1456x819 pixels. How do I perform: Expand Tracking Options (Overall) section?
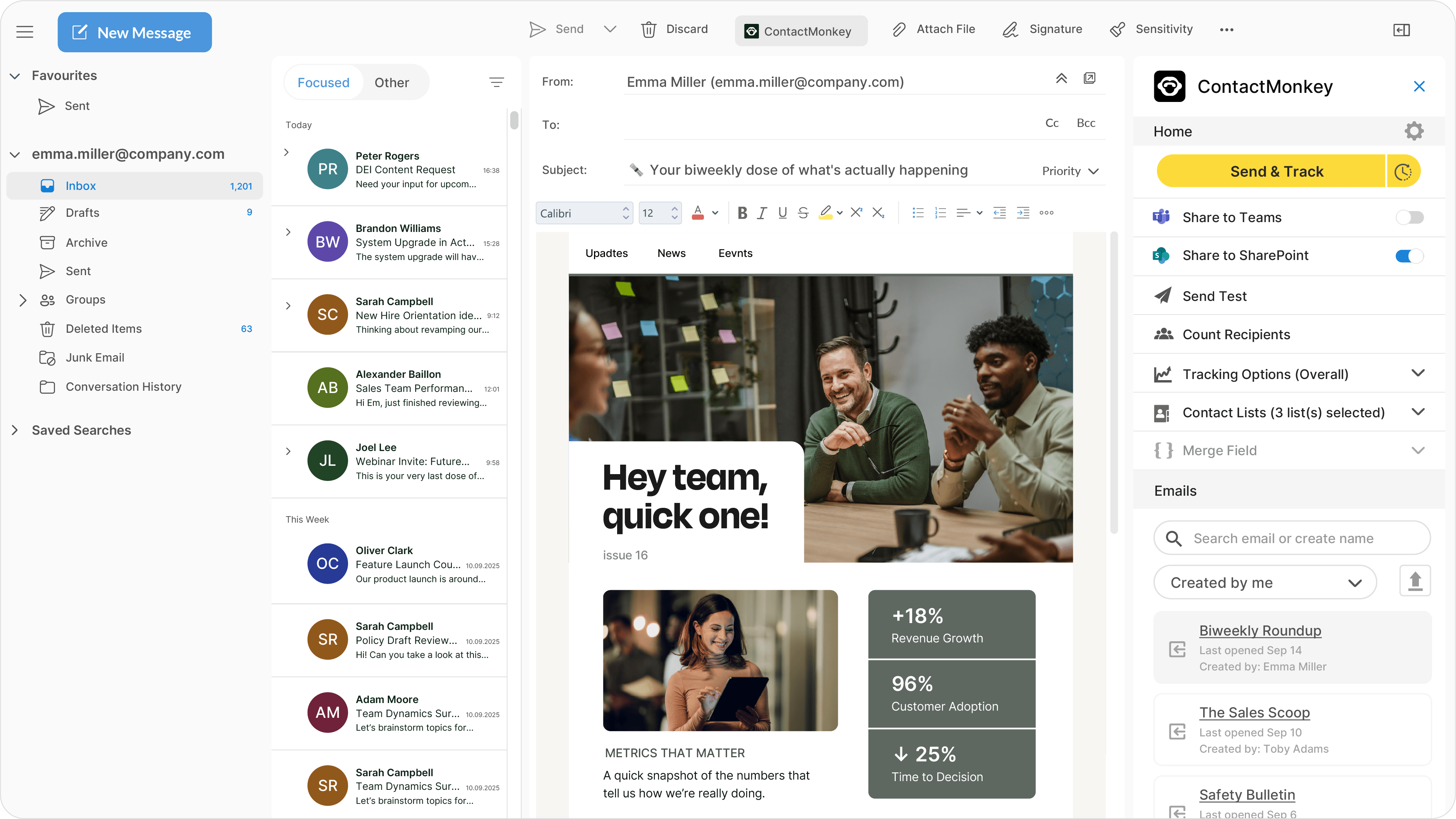(1418, 374)
